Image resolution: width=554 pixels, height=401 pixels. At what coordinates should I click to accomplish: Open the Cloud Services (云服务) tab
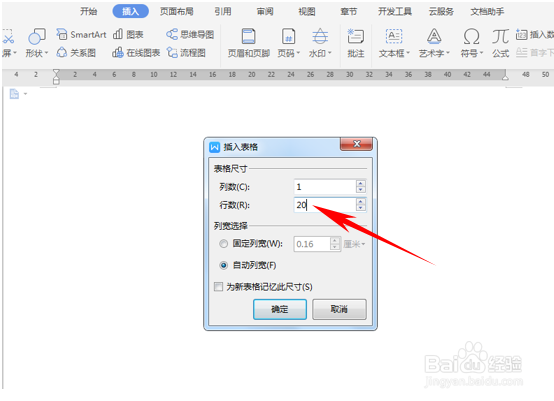click(x=441, y=11)
